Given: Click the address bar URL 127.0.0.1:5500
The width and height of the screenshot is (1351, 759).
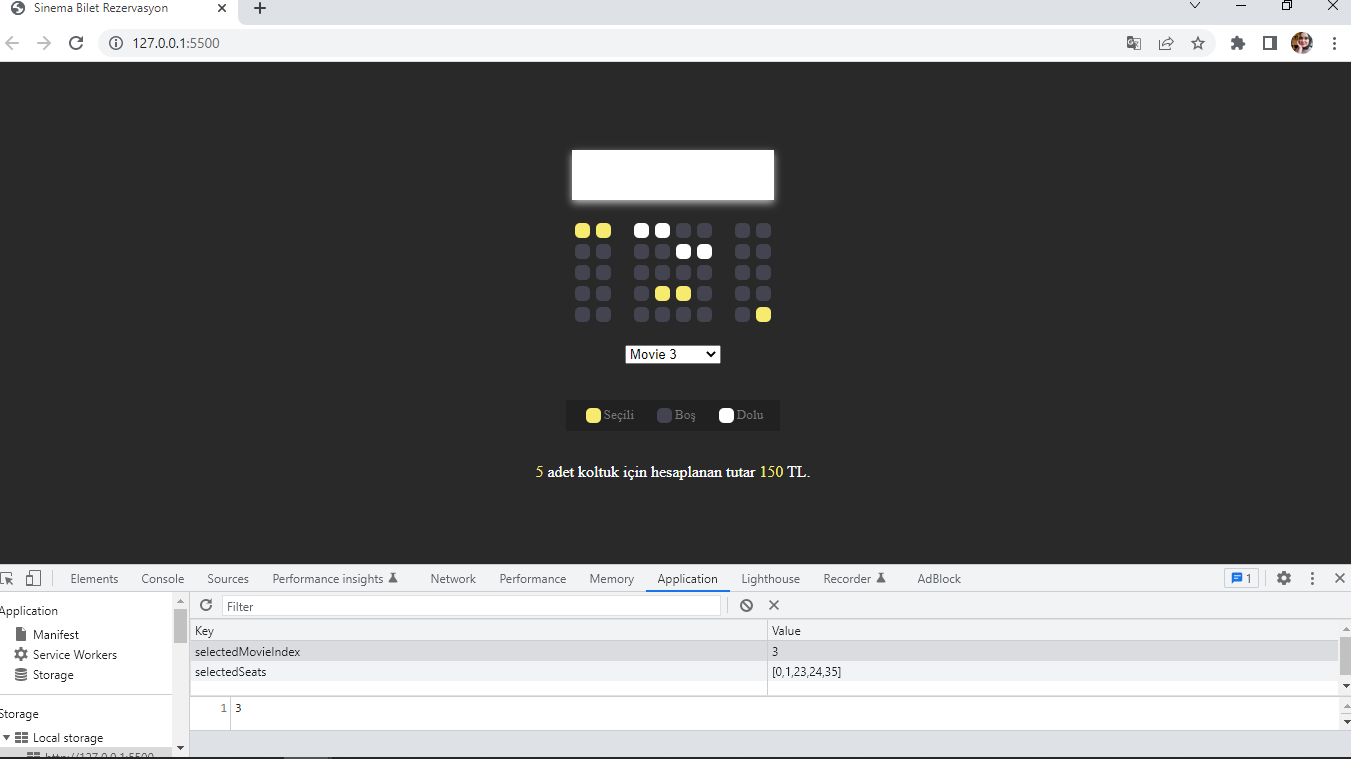Looking at the screenshot, I should point(176,43).
